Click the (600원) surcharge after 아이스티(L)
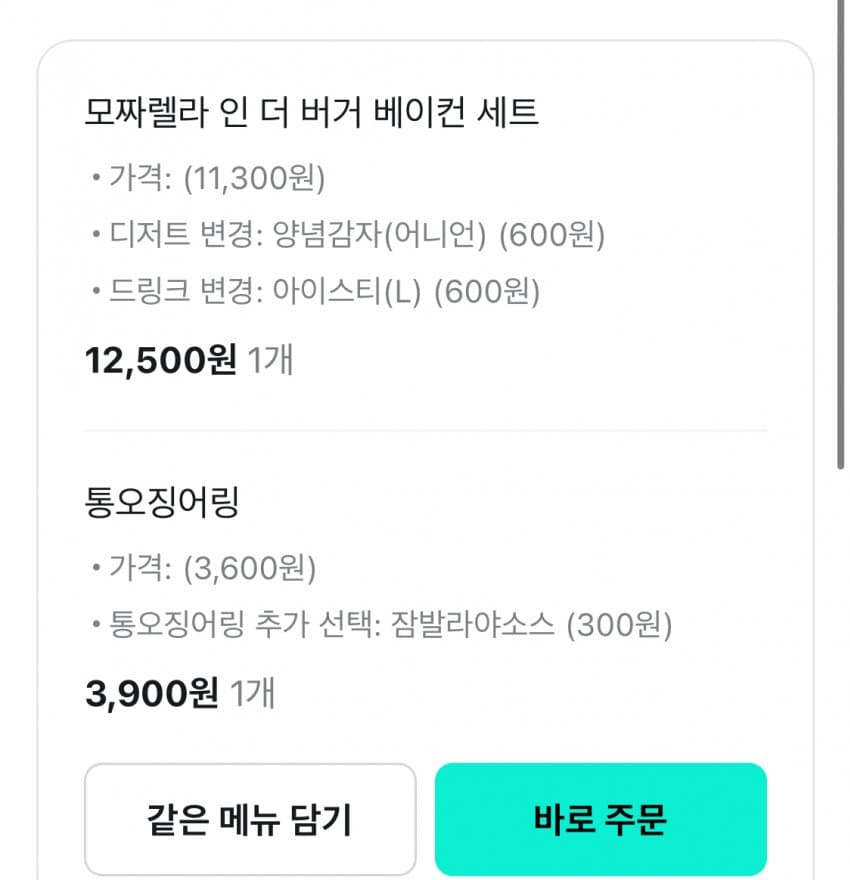Image resolution: width=850 pixels, height=880 pixels. tap(487, 293)
